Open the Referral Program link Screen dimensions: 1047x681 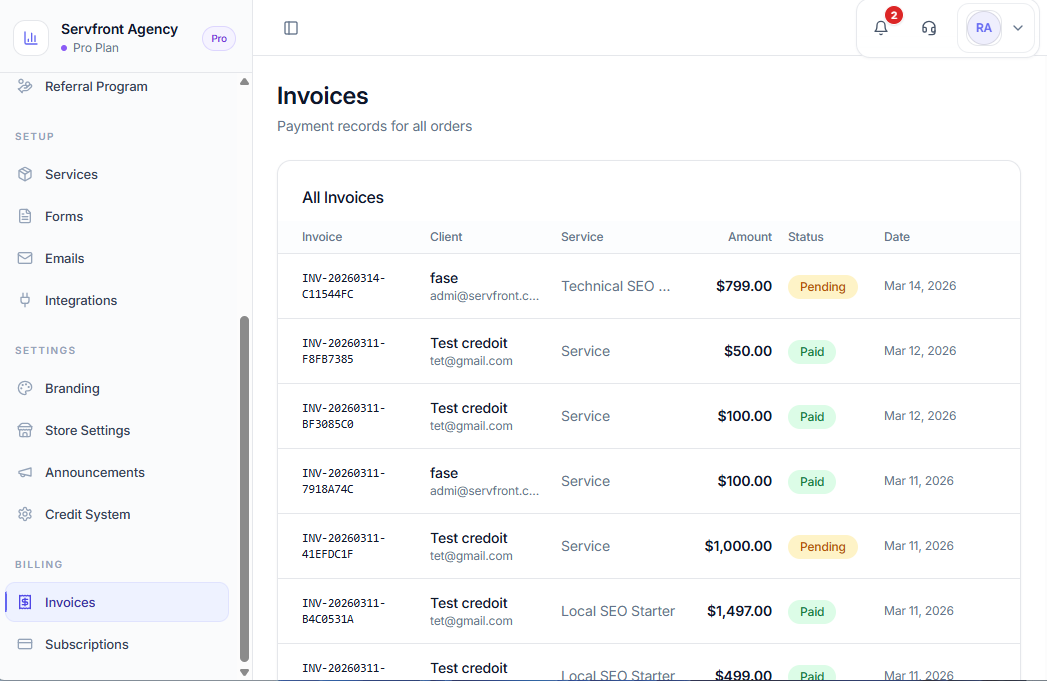(96, 87)
